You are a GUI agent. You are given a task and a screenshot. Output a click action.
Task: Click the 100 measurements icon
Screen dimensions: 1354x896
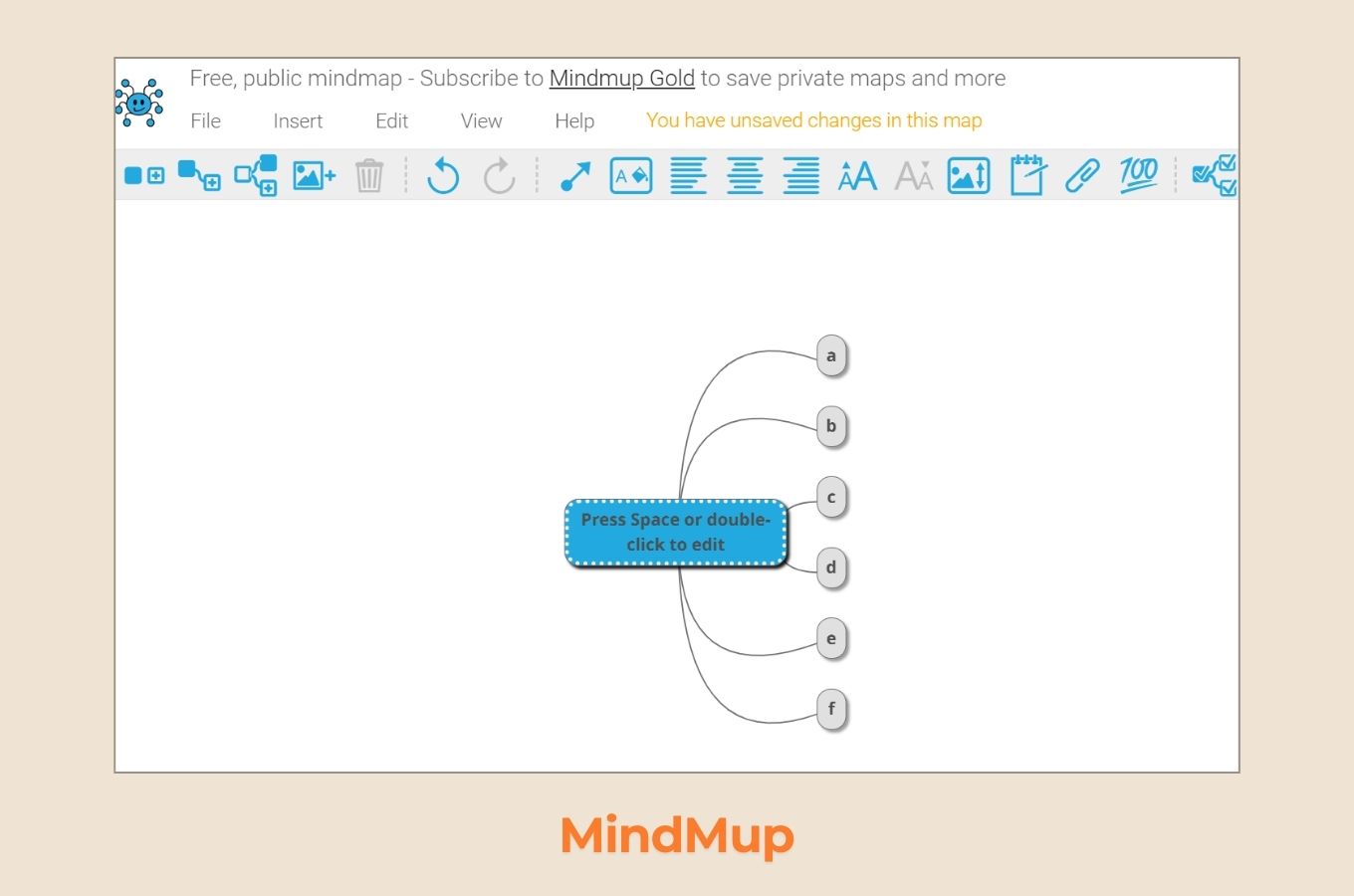pyautogui.click(x=1138, y=176)
